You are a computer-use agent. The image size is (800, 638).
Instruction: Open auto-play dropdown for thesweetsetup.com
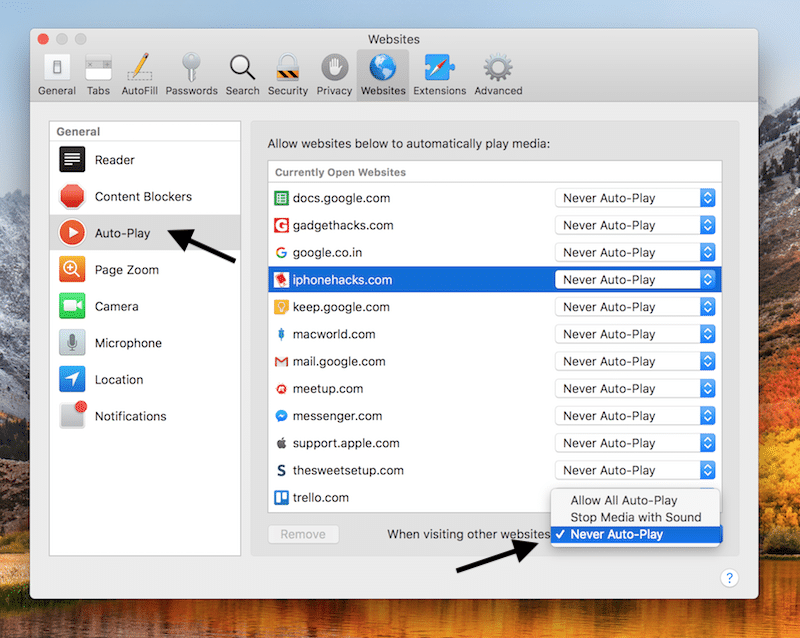tap(636, 470)
